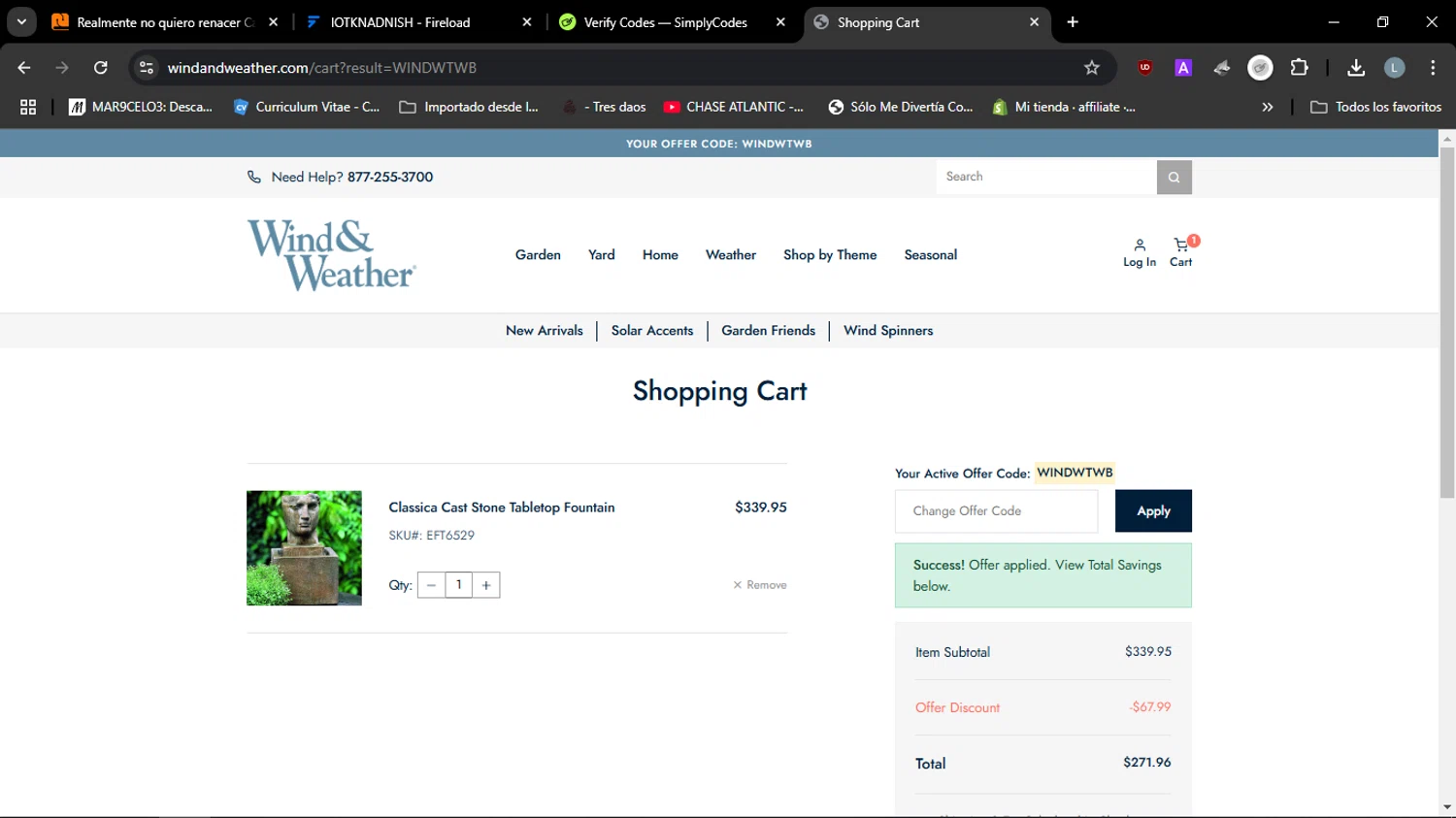Click the quantity input box

tap(459, 585)
